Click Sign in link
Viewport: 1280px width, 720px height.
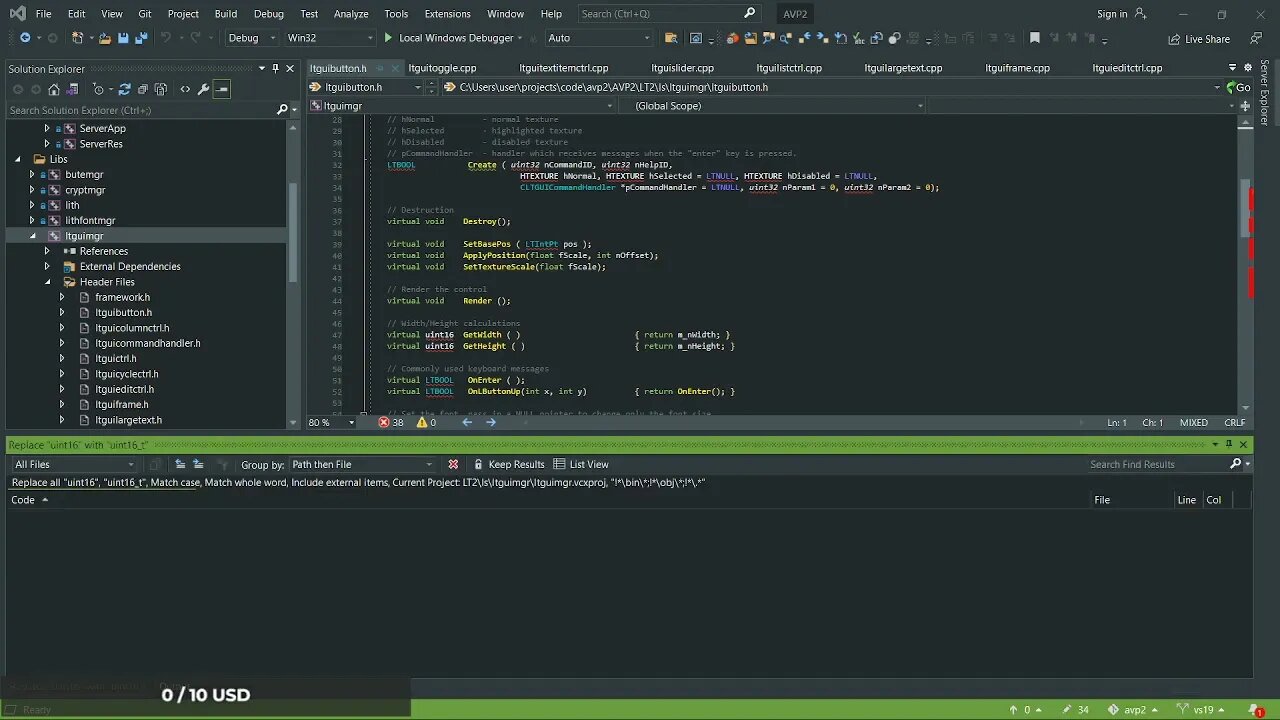point(1112,14)
